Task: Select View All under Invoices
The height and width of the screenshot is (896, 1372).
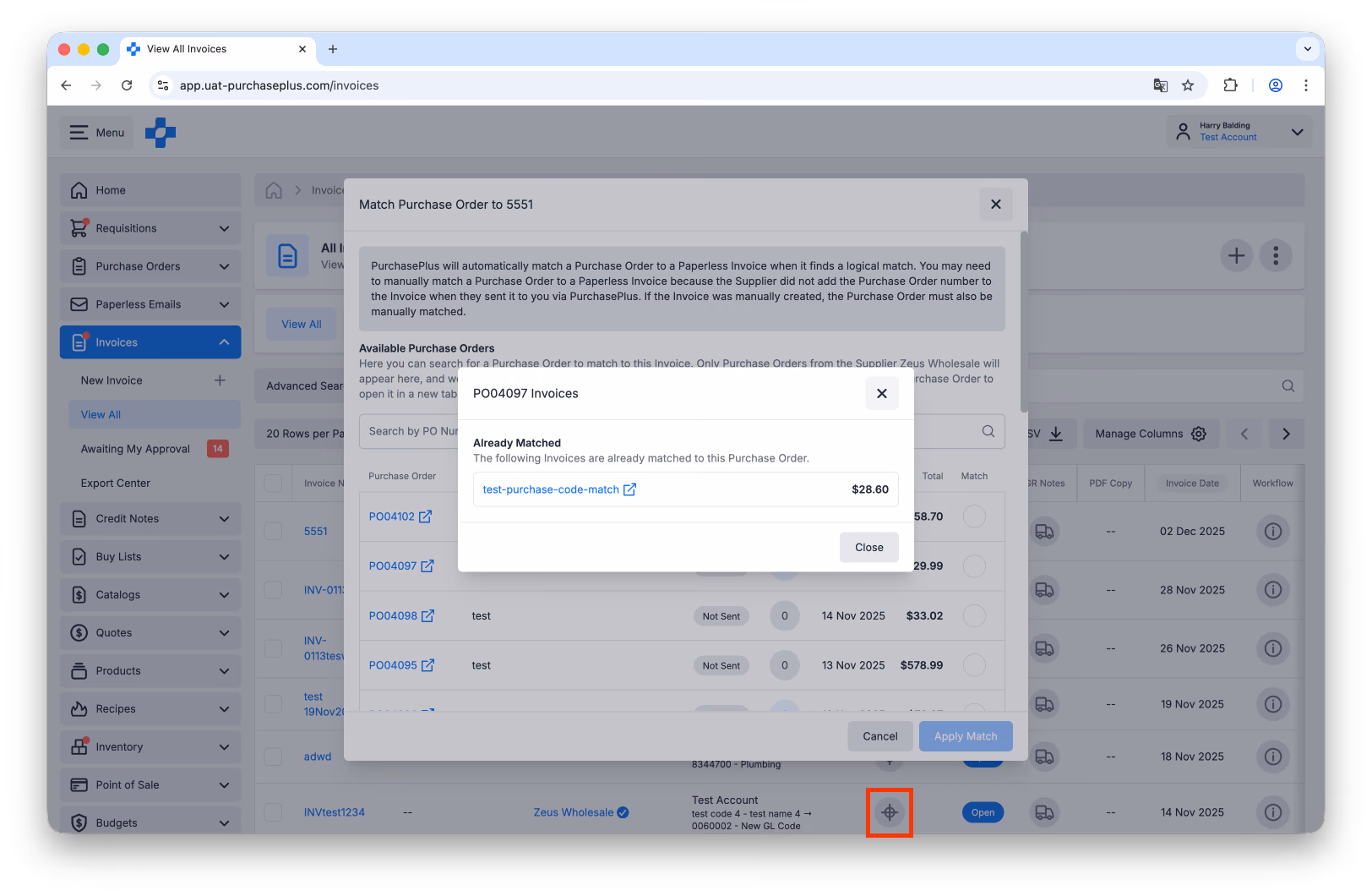Action: click(155, 415)
